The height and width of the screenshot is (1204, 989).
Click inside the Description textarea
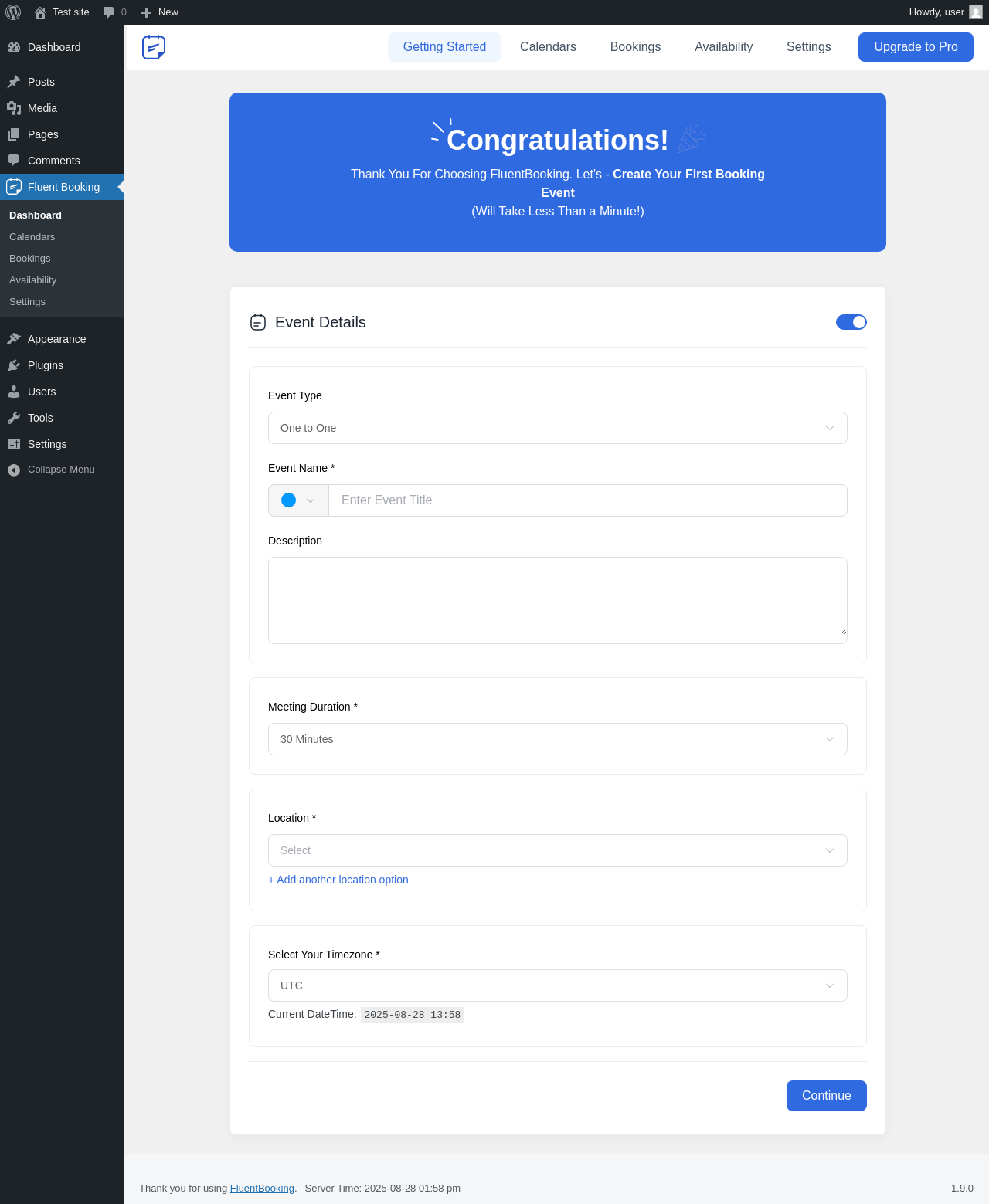558,600
